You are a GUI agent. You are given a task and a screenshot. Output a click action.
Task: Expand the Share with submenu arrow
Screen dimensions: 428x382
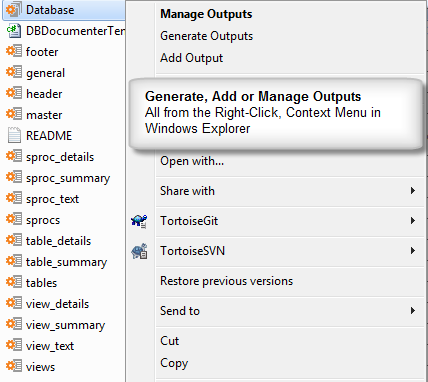pos(413,191)
